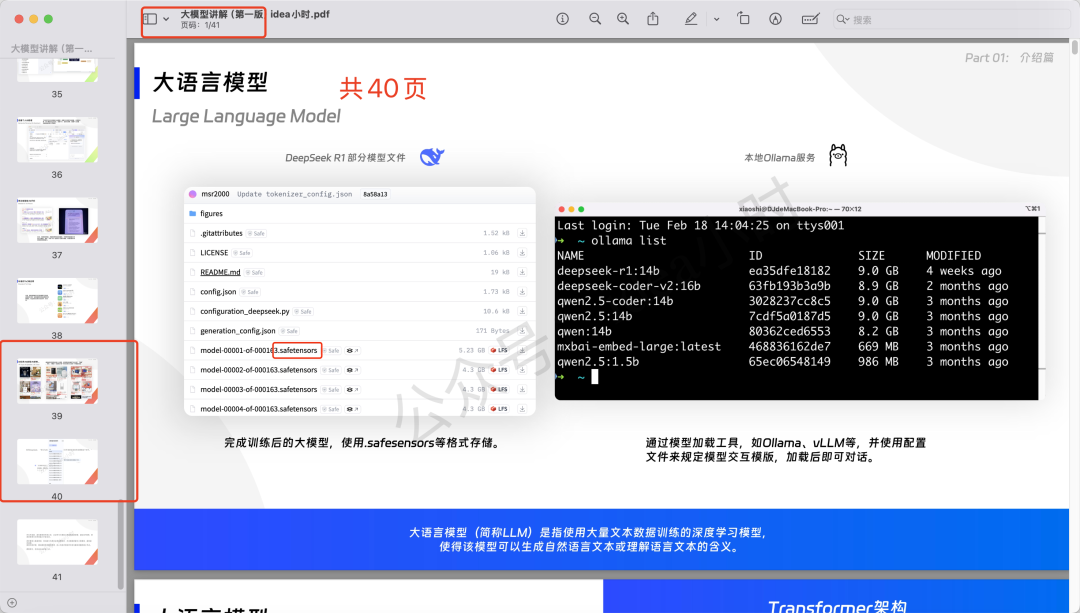Click the msr2000 commit author name
1080x613 pixels.
pyautogui.click(x=215, y=194)
